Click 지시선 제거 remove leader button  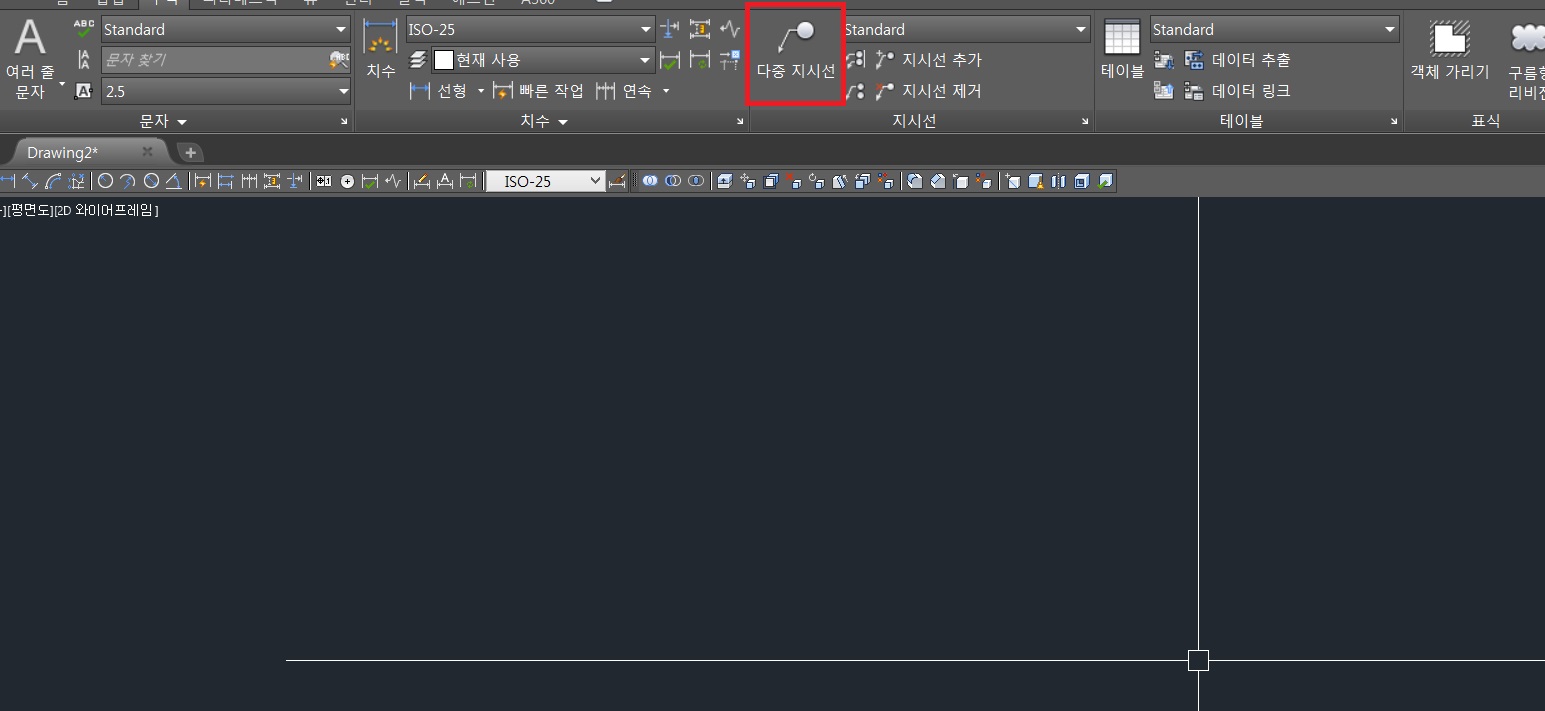929,91
